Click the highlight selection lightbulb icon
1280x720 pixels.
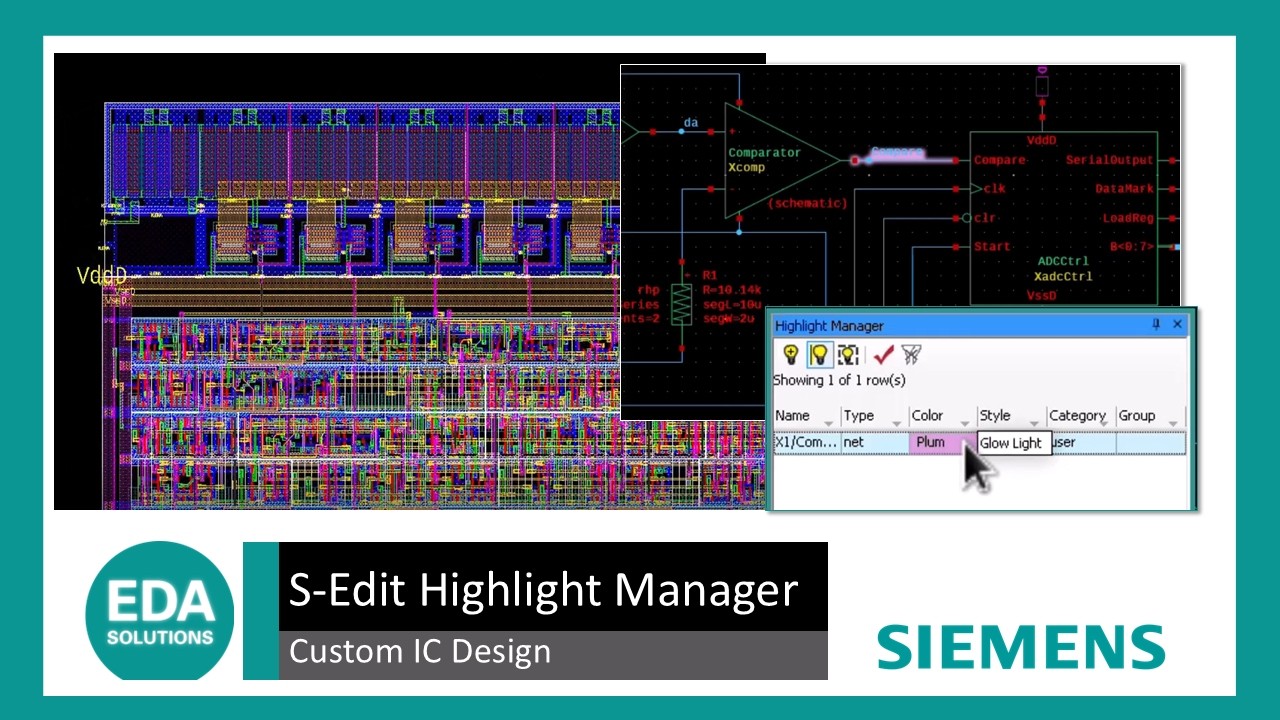[848, 354]
